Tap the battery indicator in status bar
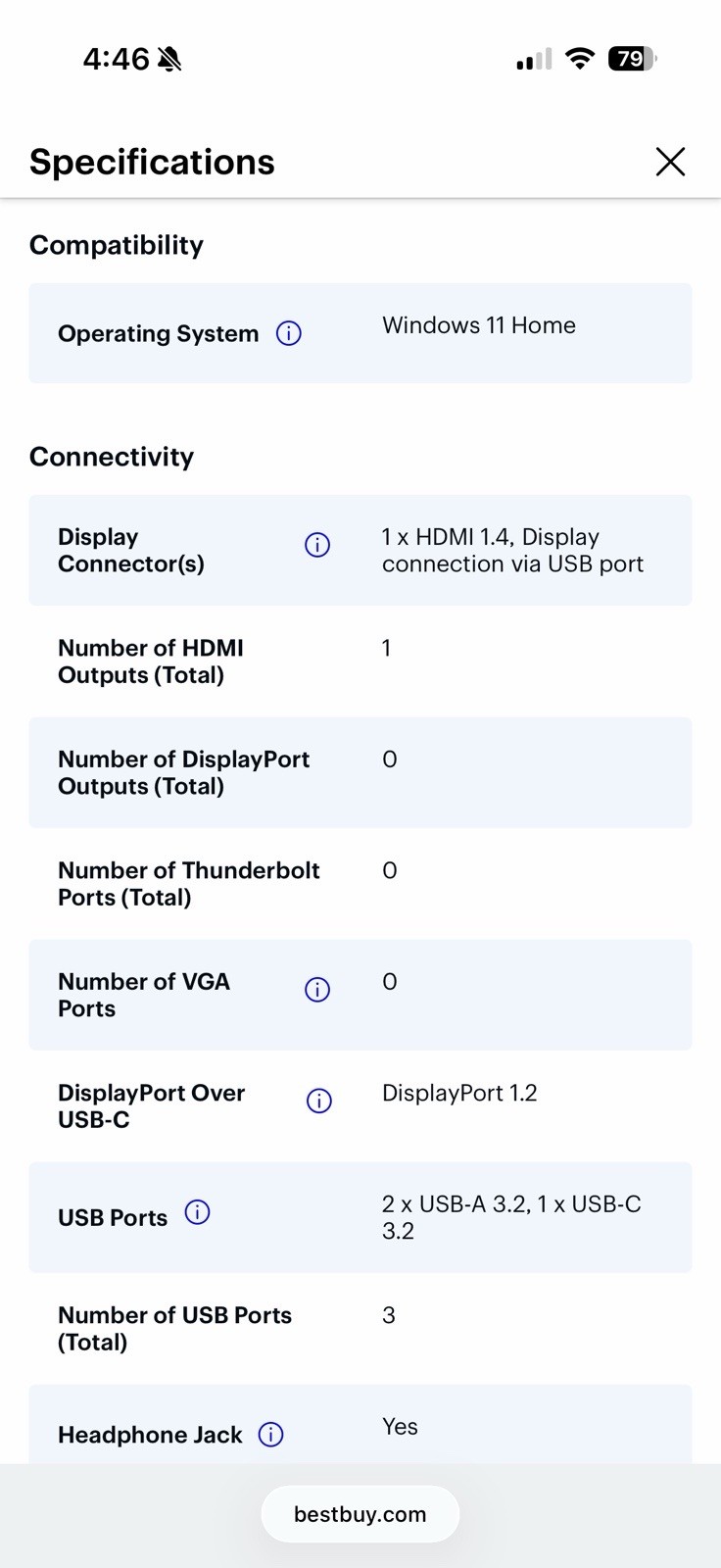Screen dimensions: 721x1568 (x=632, y=59)
